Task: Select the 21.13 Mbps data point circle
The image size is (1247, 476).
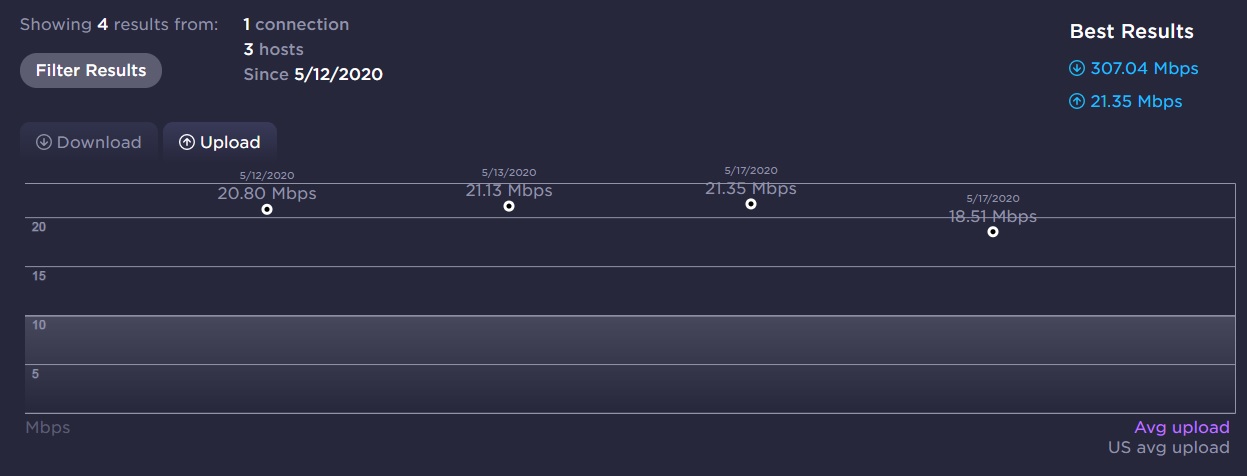Action: tap(509, 206)
